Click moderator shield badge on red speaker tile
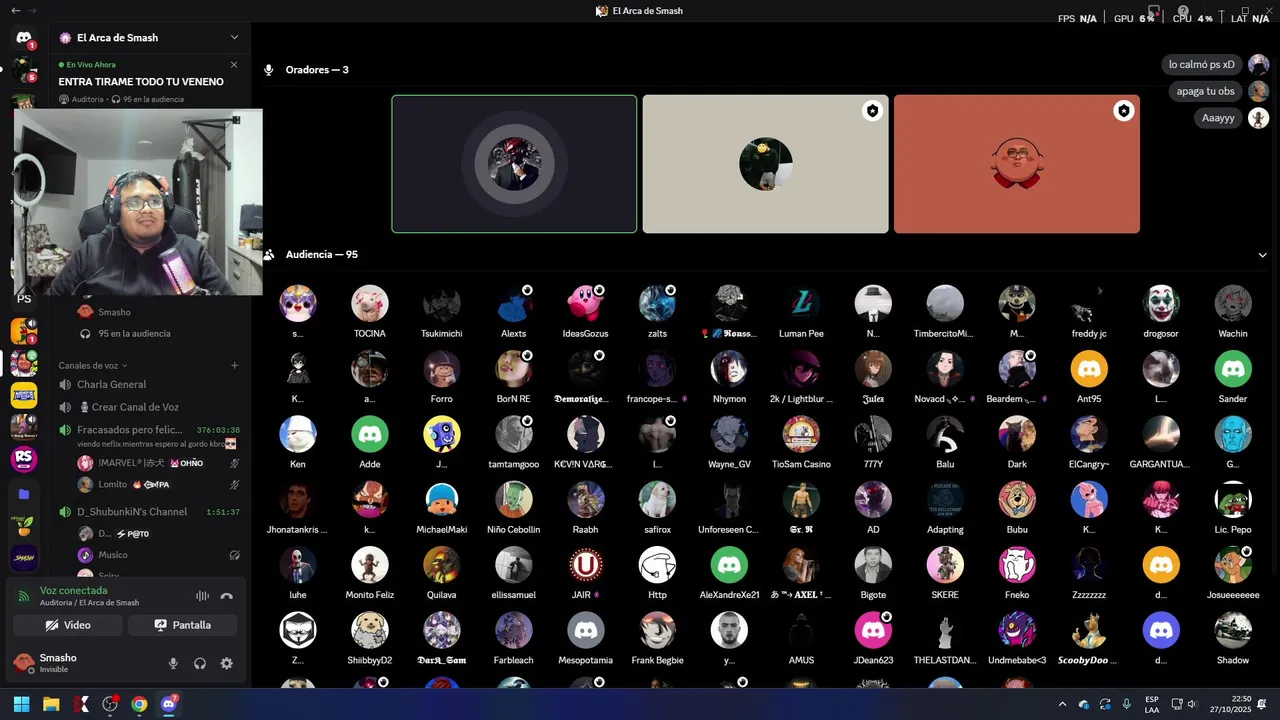The height and width of the screenshot is (720, 1280). pyautogui.click(x=1124, y=111)
